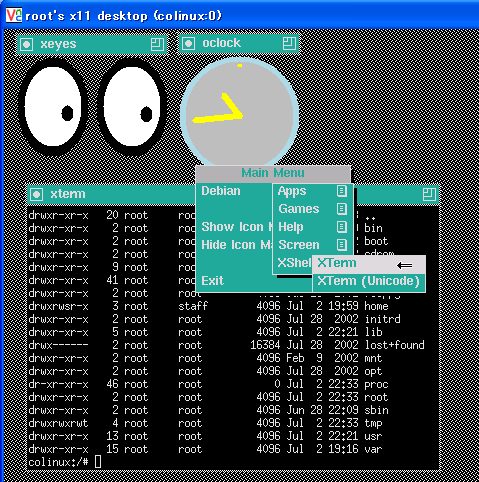Click the '16384' size value in xterm
Viewport: 479px width, 482px height.
(265, 345)
